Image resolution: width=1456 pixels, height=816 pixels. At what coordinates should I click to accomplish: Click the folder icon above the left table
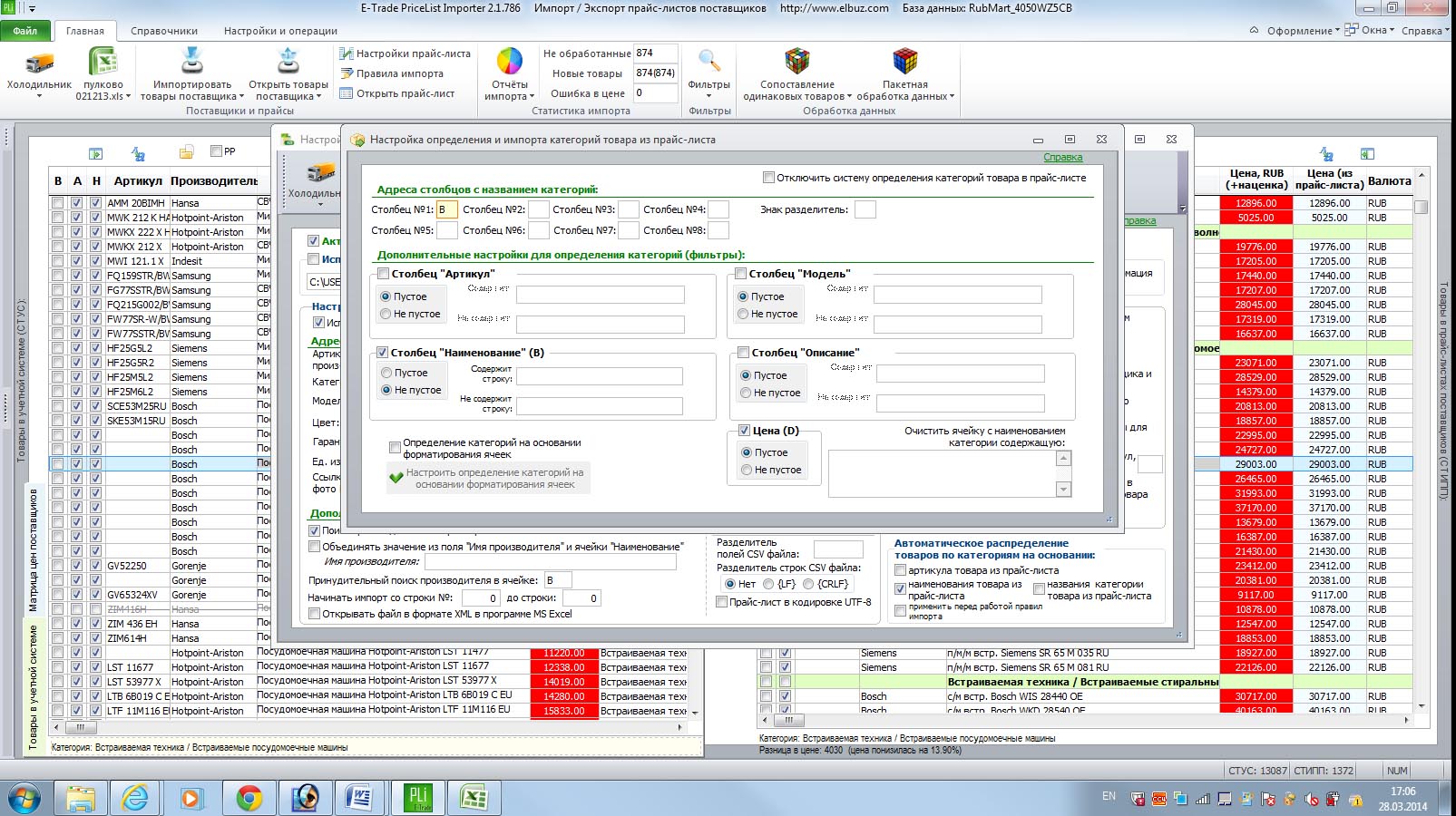click(x=186, y=152)
